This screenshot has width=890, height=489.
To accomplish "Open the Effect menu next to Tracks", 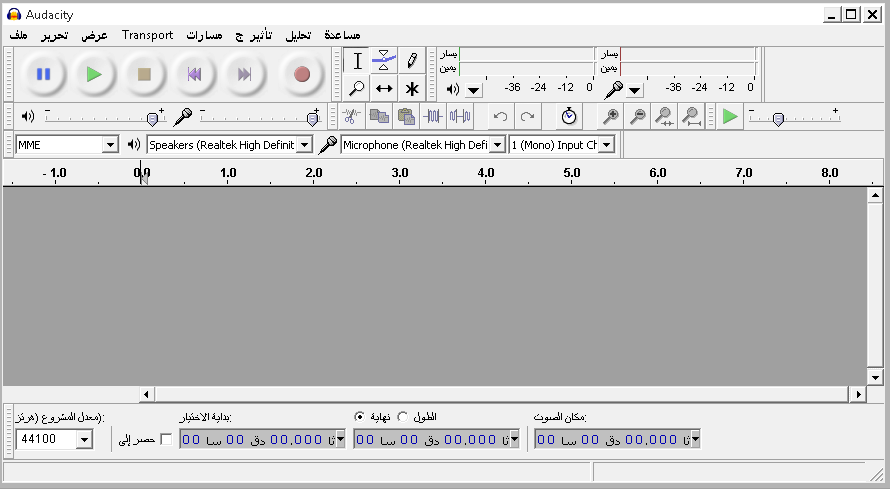I will click(254, 35).
